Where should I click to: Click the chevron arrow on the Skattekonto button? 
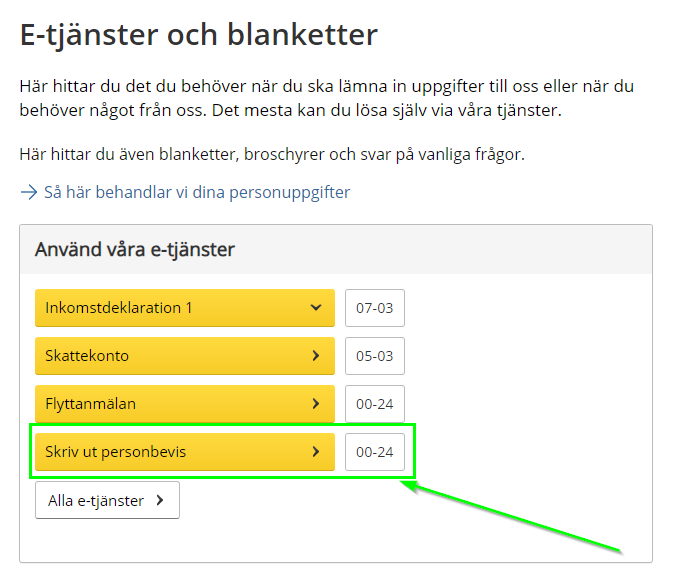coord(316,356)
